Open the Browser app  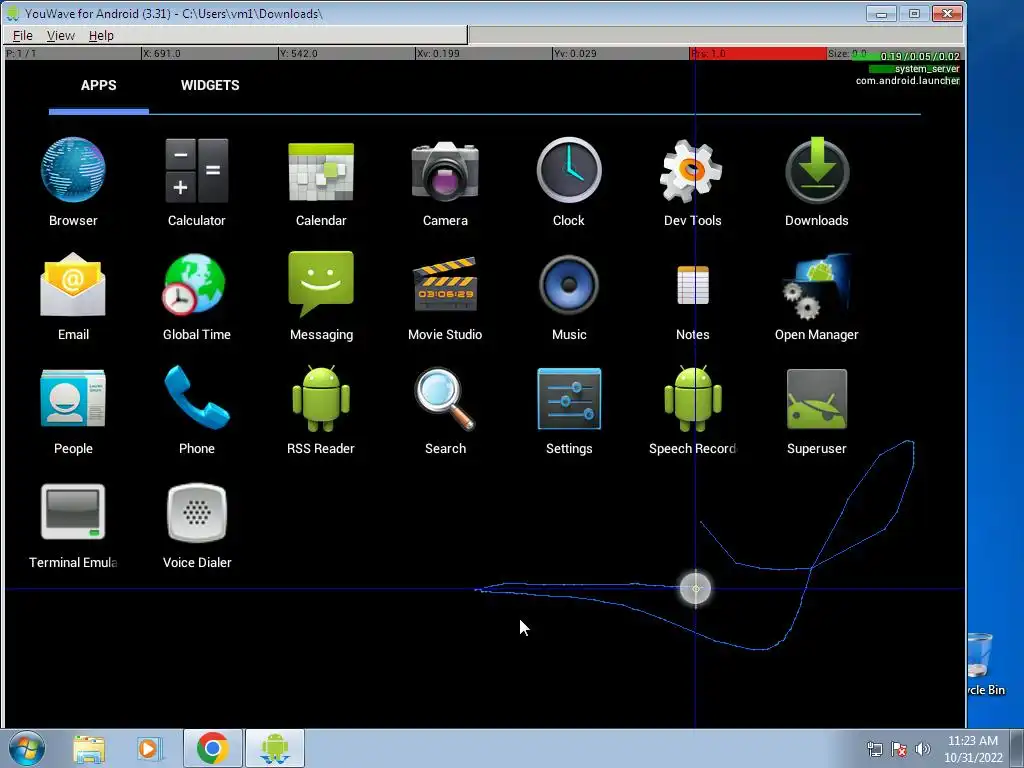(73, 182)
